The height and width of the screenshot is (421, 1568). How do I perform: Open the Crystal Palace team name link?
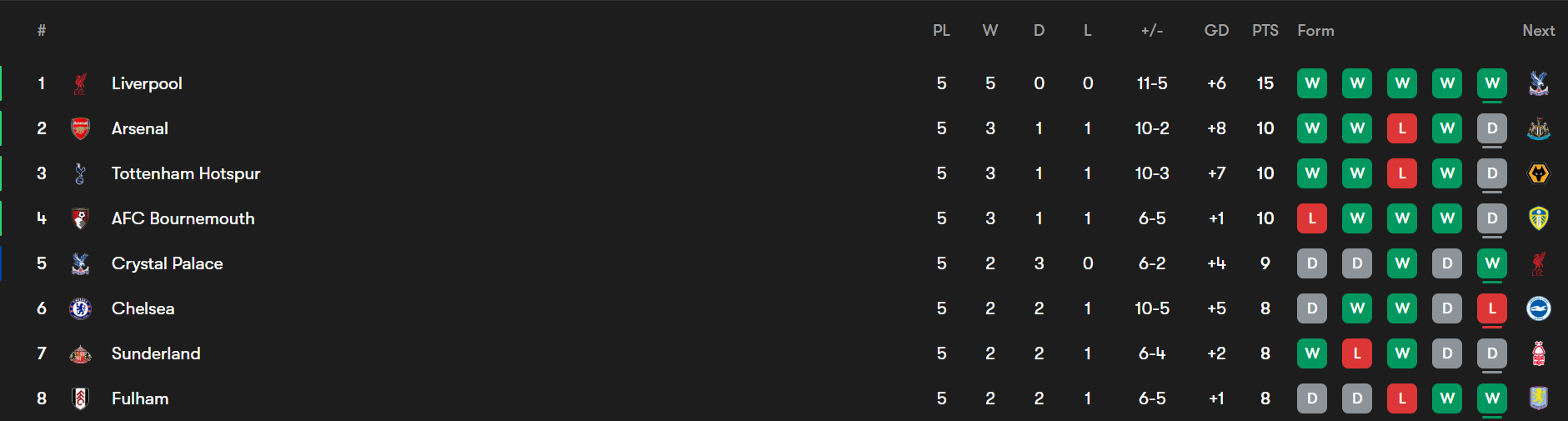coord(167,263)
